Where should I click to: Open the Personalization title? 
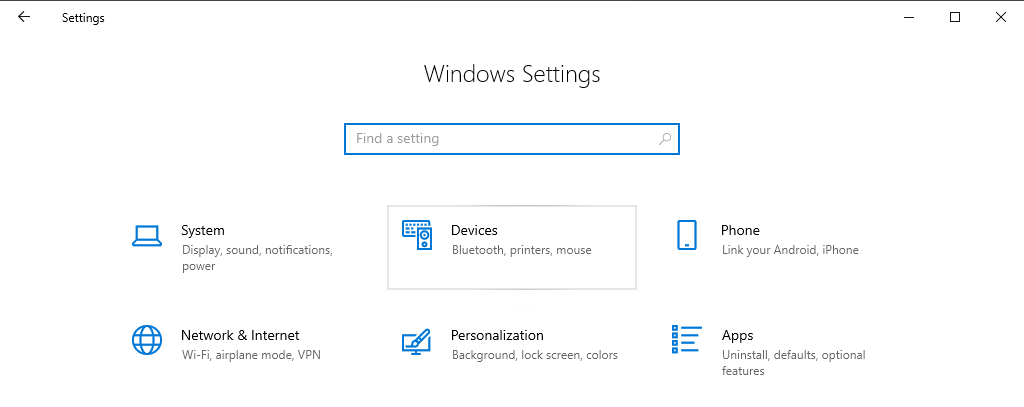(x=497, y=335)
